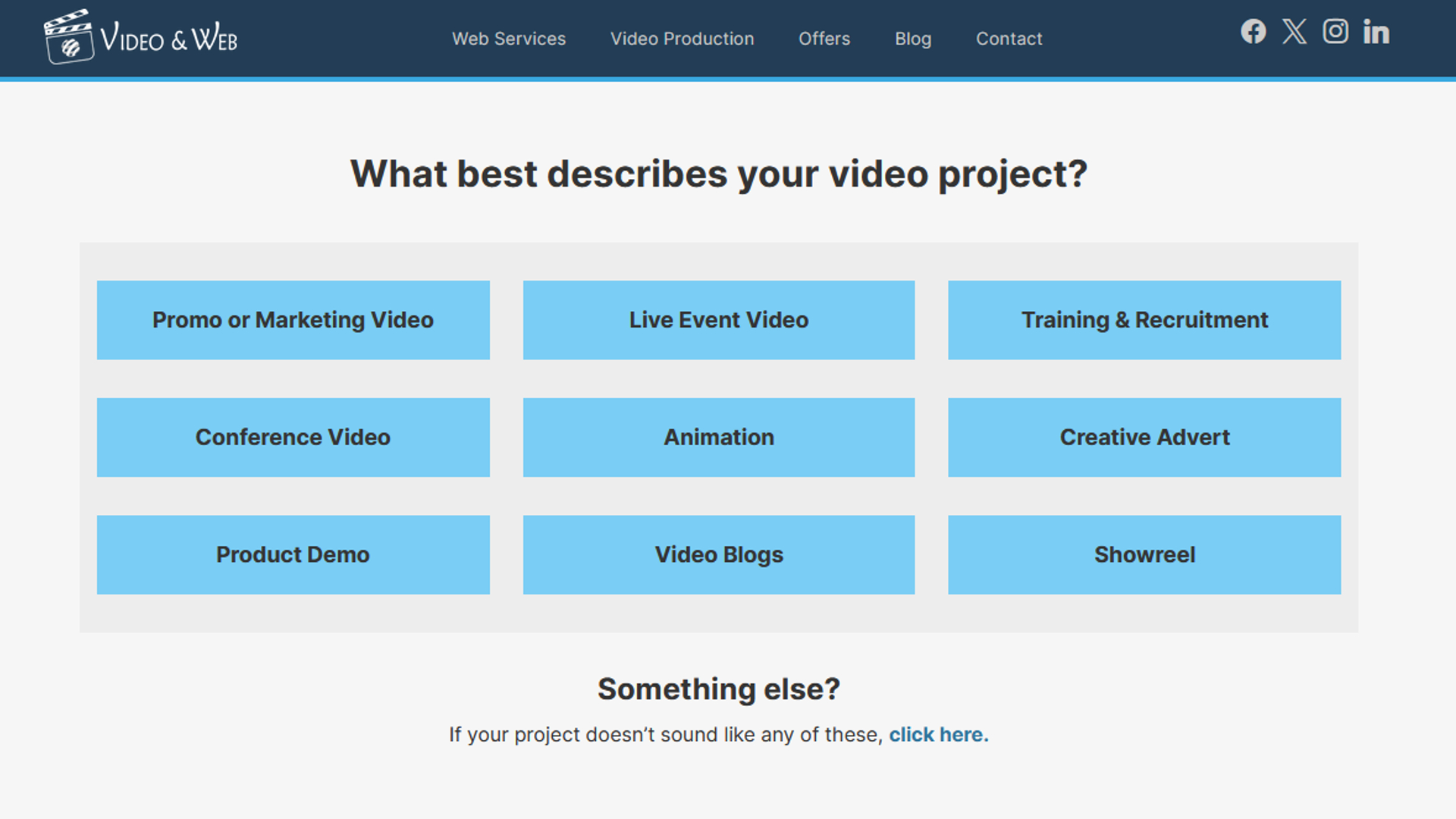
Task: Open the Facebook social icon
Action: pos(1253,32)
